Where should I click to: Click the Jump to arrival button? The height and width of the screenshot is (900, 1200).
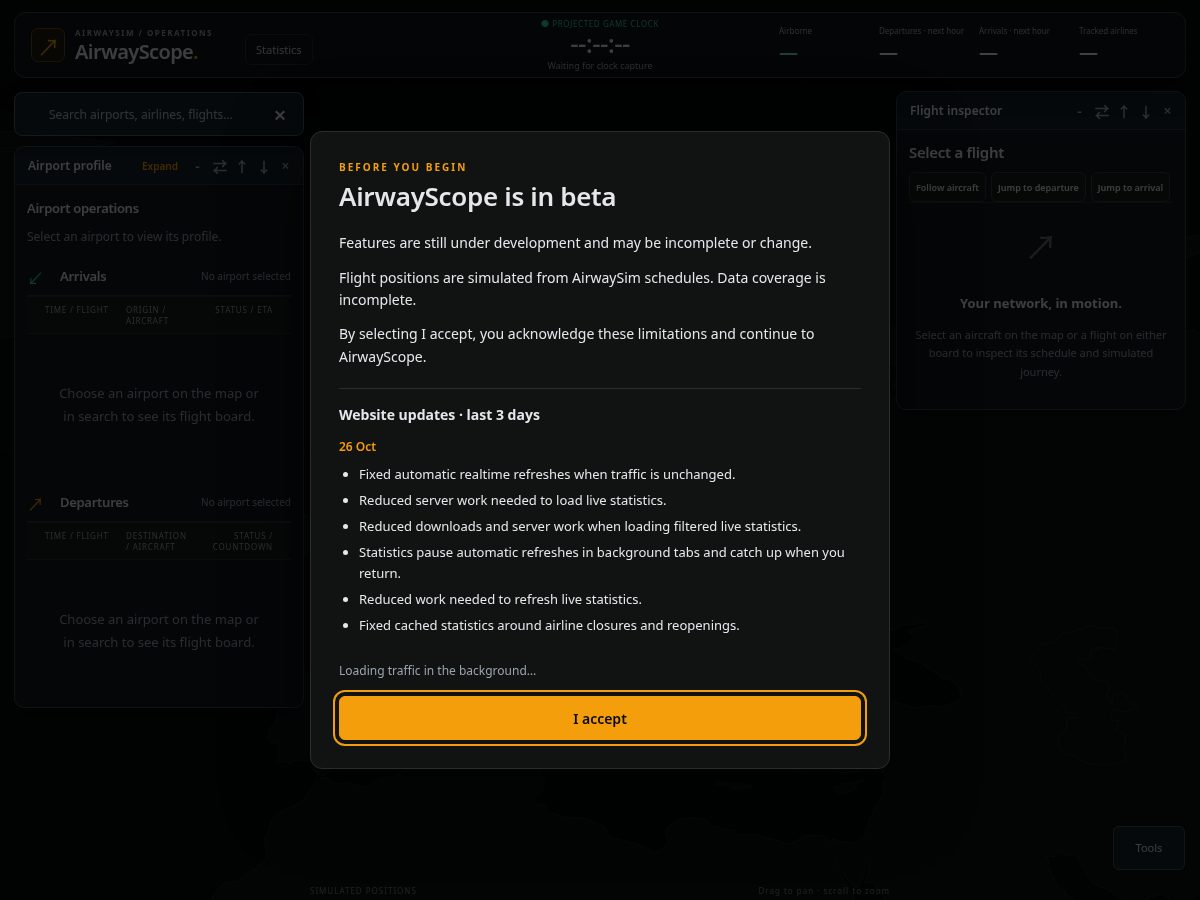[1130, 187]
